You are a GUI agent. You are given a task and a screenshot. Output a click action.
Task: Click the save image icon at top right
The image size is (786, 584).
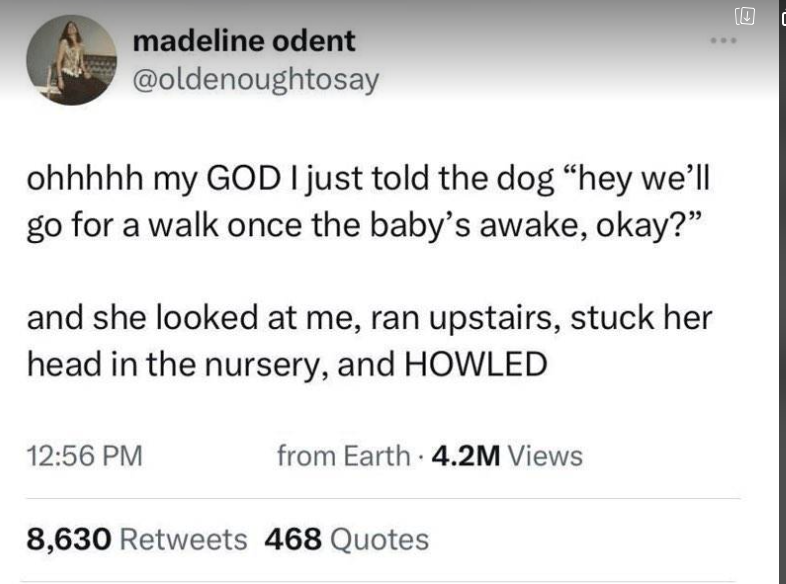tap(745, 17)
